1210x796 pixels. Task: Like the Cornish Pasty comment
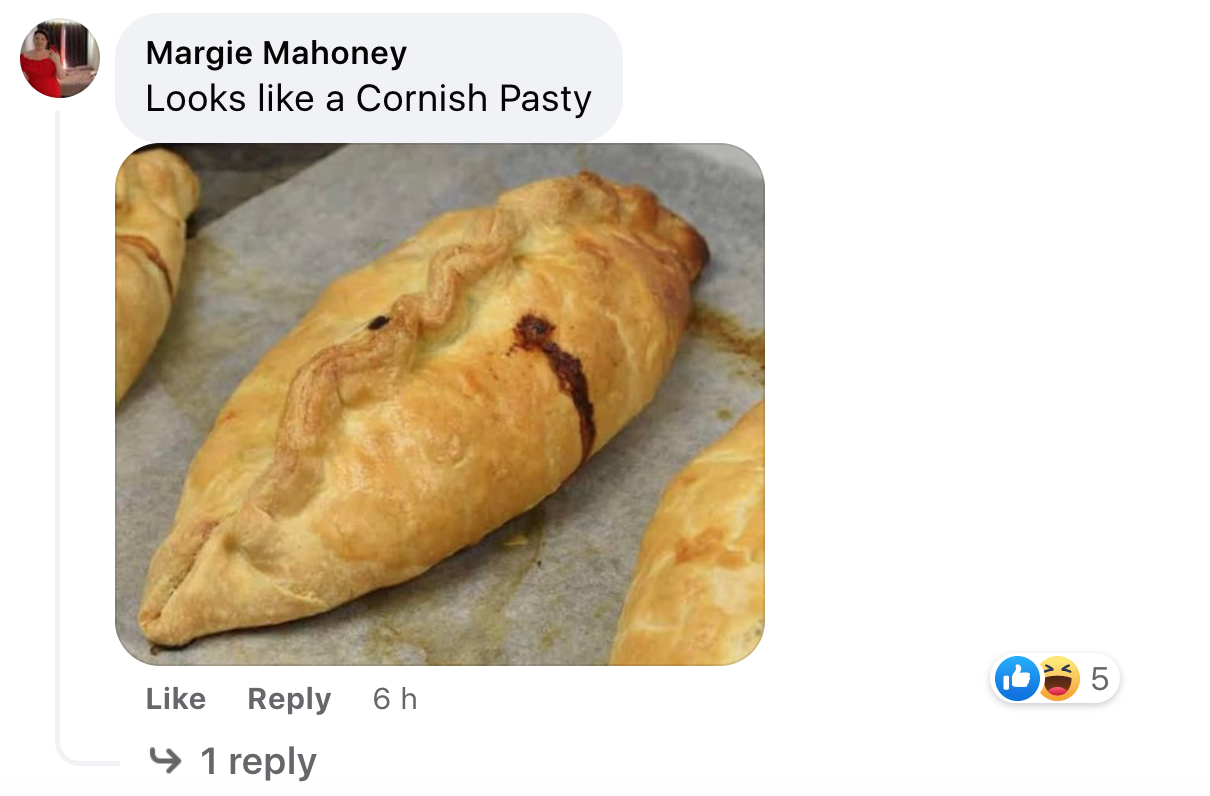point(176,699)
